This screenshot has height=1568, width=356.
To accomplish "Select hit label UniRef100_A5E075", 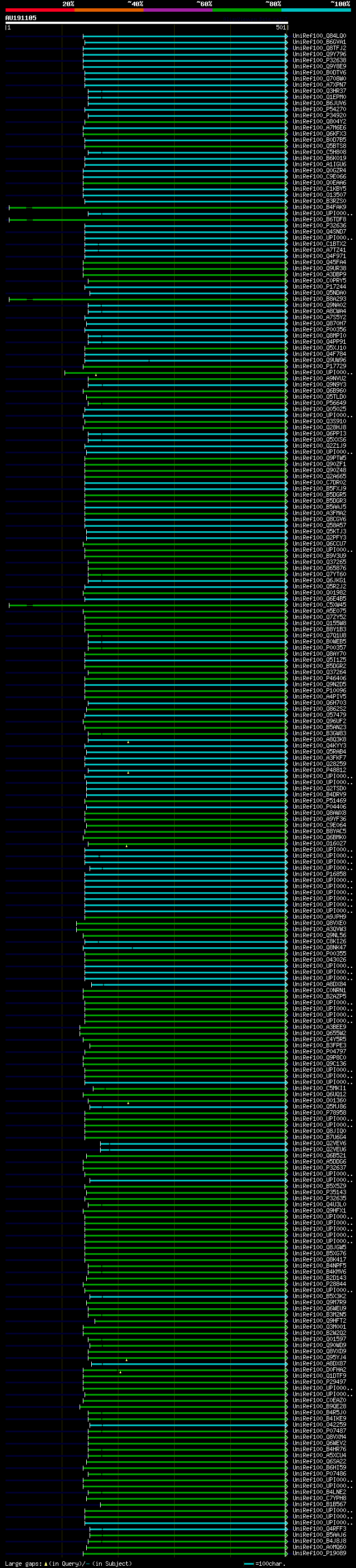I will [x=319, y=611].
